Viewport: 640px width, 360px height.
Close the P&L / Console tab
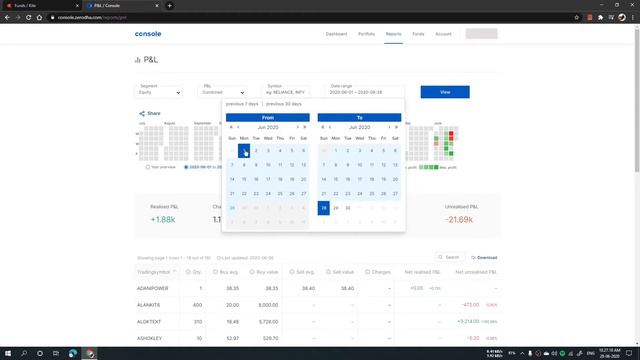tap(157, 6)
